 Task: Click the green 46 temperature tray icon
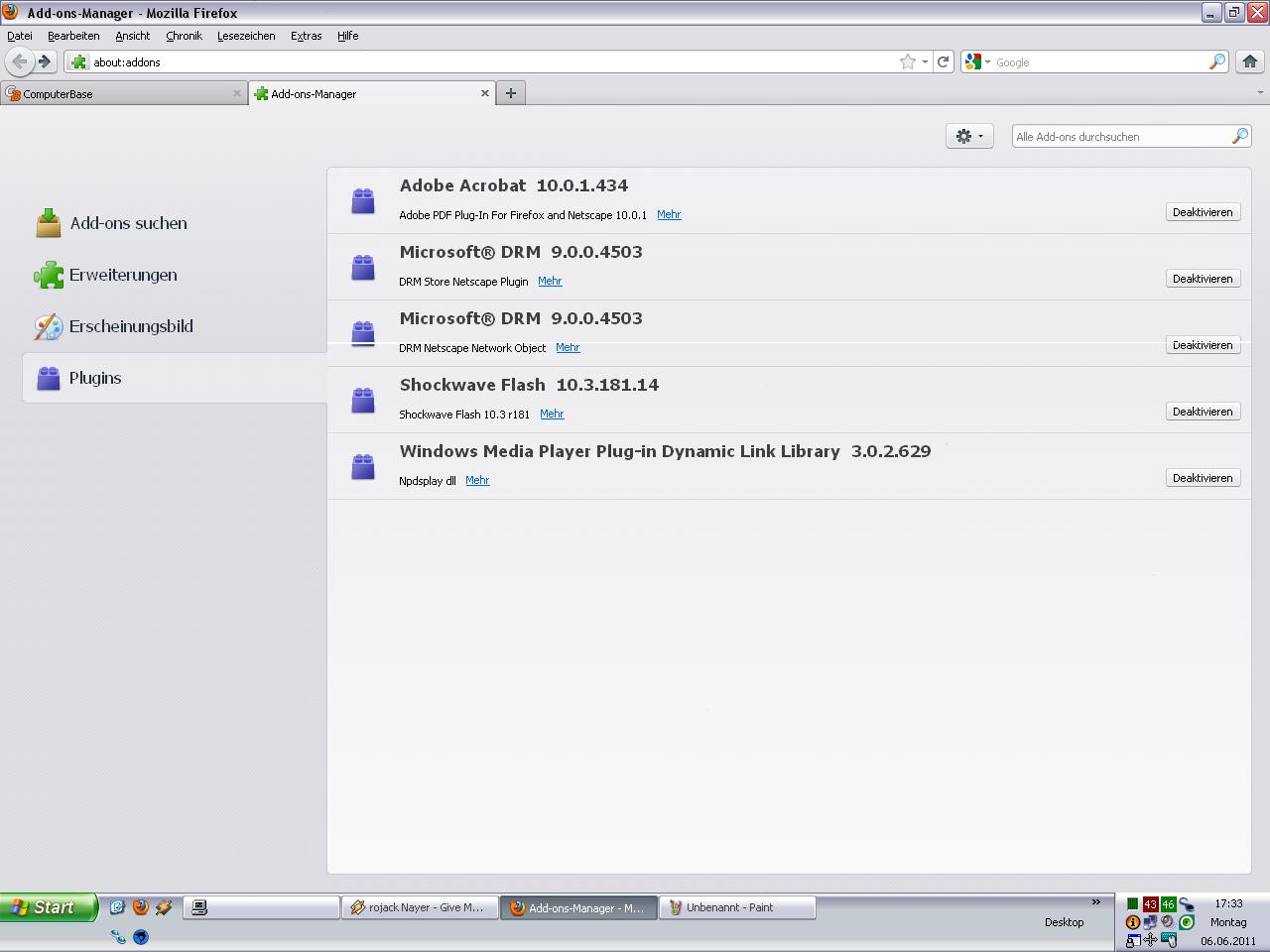click(x=1168, y=904)
